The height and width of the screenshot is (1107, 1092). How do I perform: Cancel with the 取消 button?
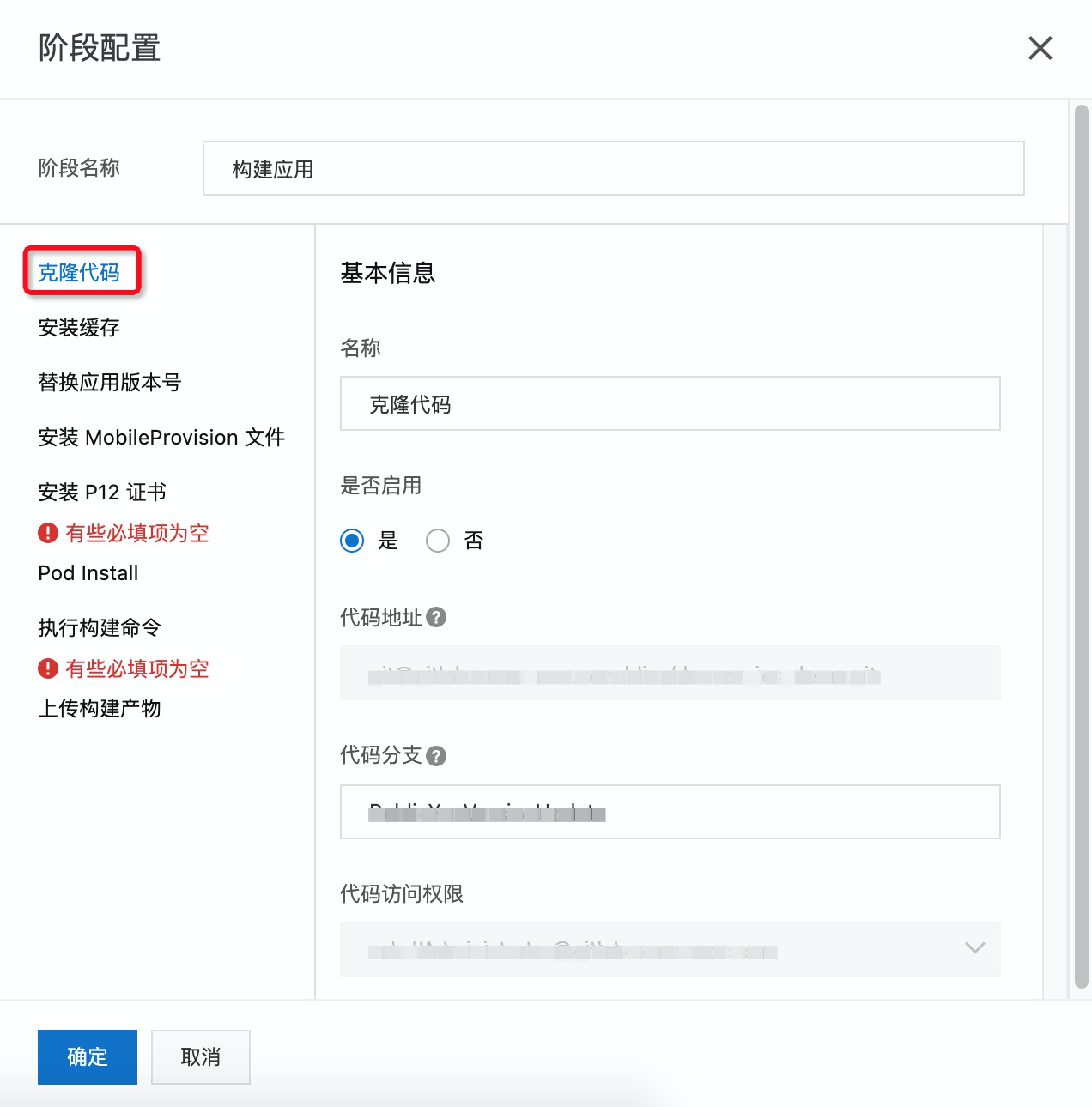click(201, 1057)
